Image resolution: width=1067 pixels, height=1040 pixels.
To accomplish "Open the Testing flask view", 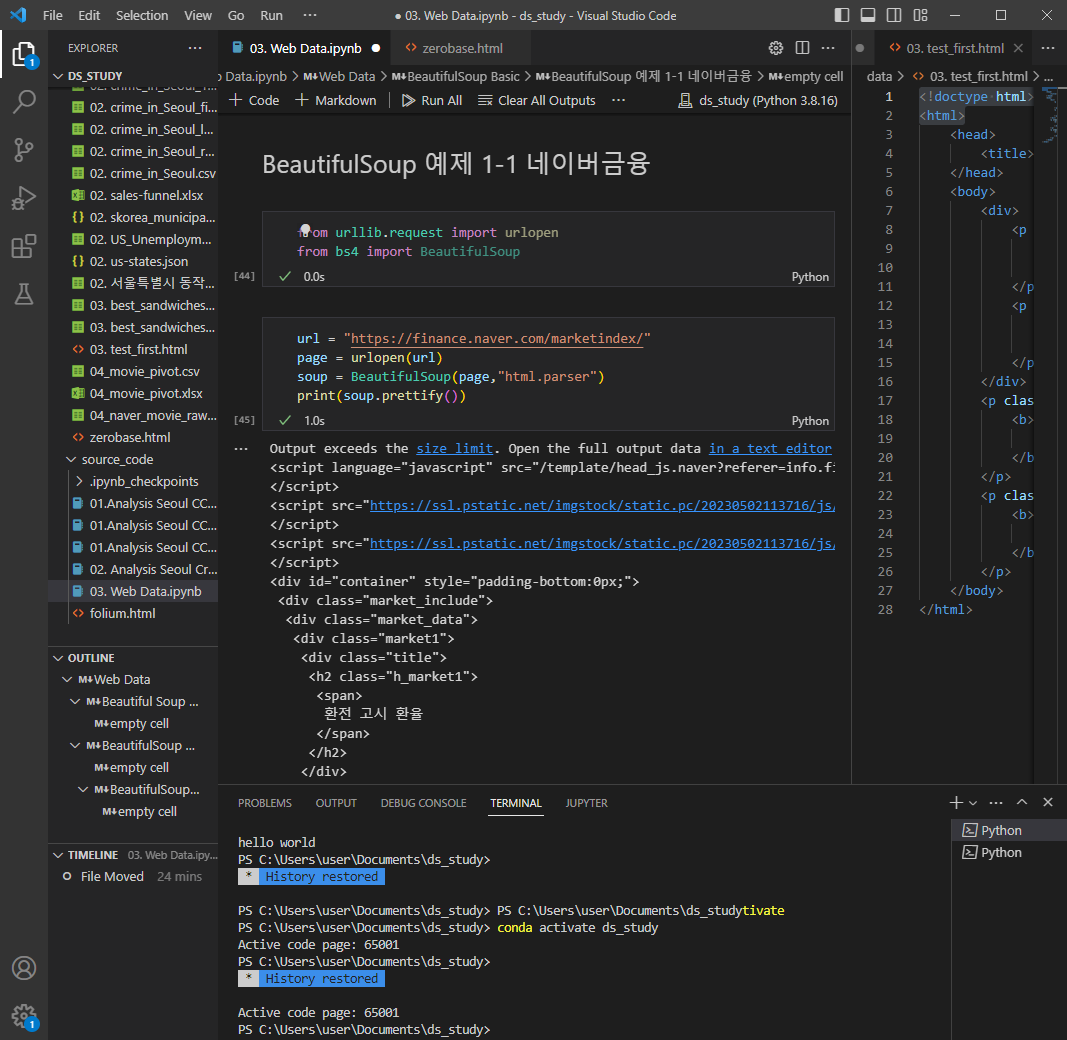I will [24, 294].
